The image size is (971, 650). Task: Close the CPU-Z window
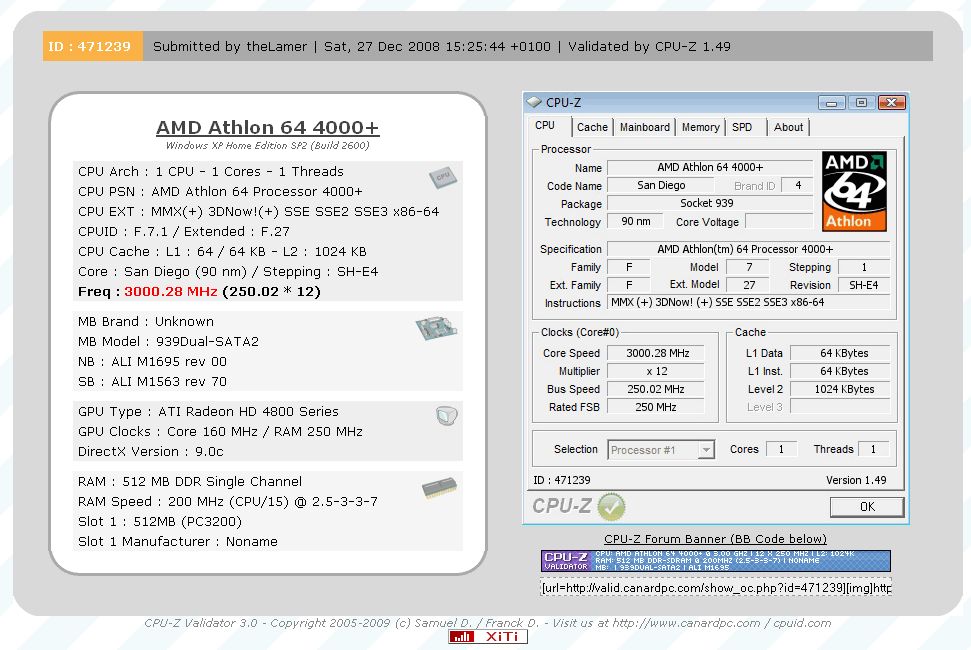click(x=892, y=102)
